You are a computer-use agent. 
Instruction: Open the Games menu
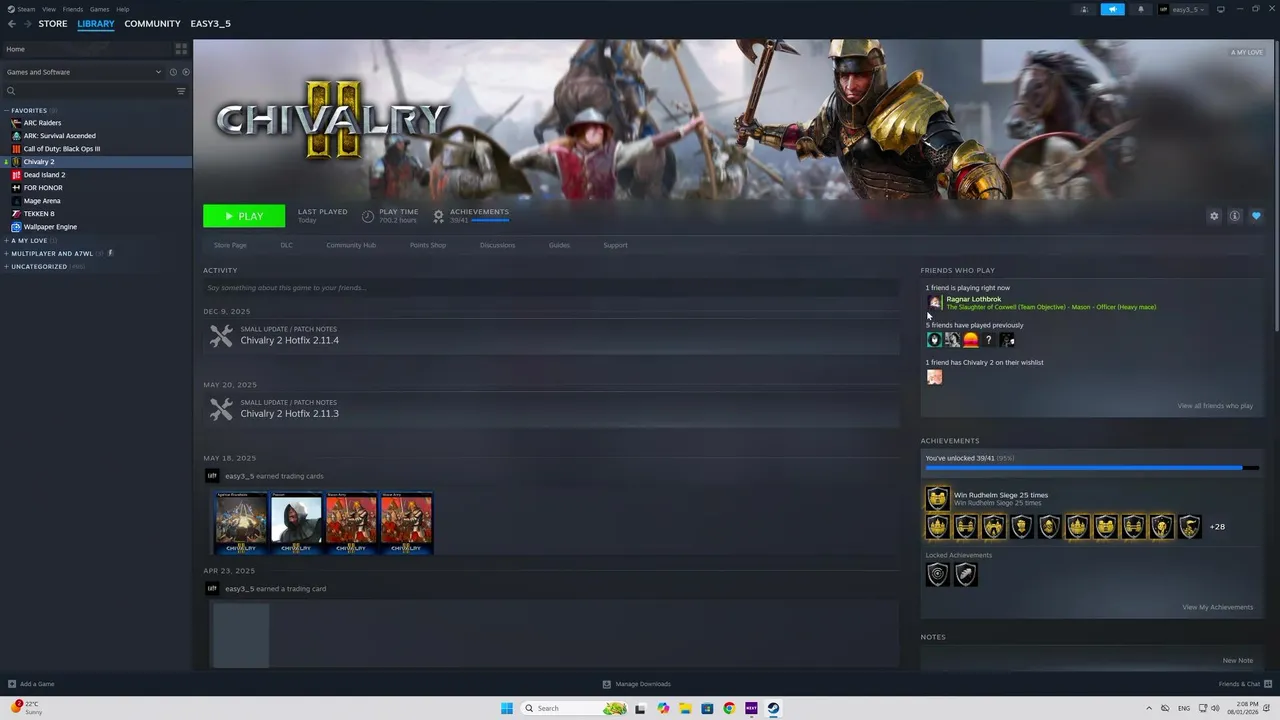[x=100, y=9]
